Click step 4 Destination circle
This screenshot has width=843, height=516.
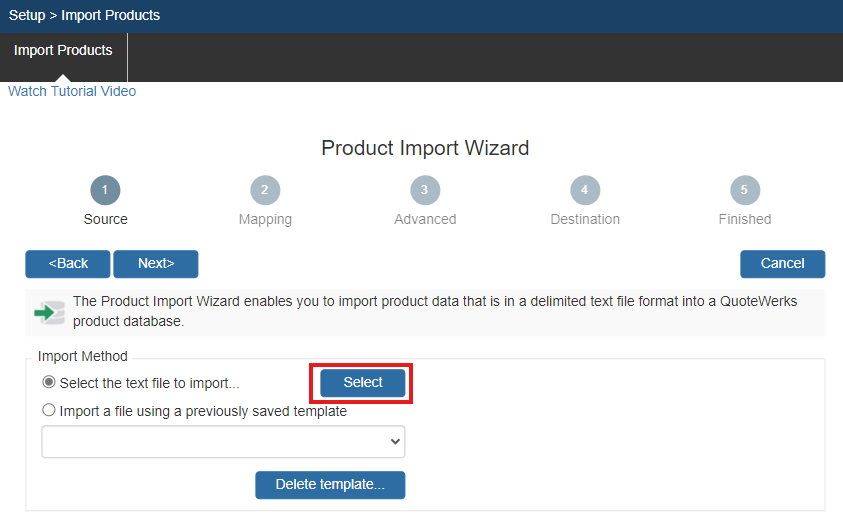point(585,190)
